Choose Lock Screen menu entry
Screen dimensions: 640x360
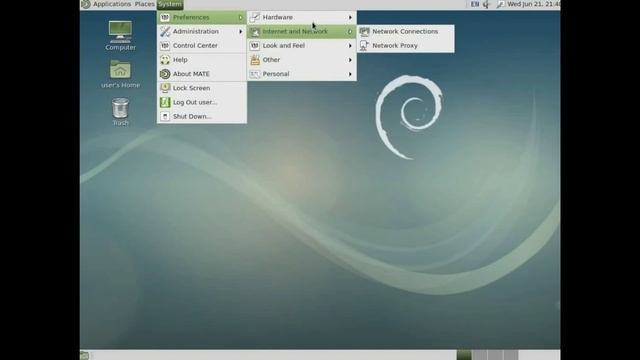click(x=202, y=88)
